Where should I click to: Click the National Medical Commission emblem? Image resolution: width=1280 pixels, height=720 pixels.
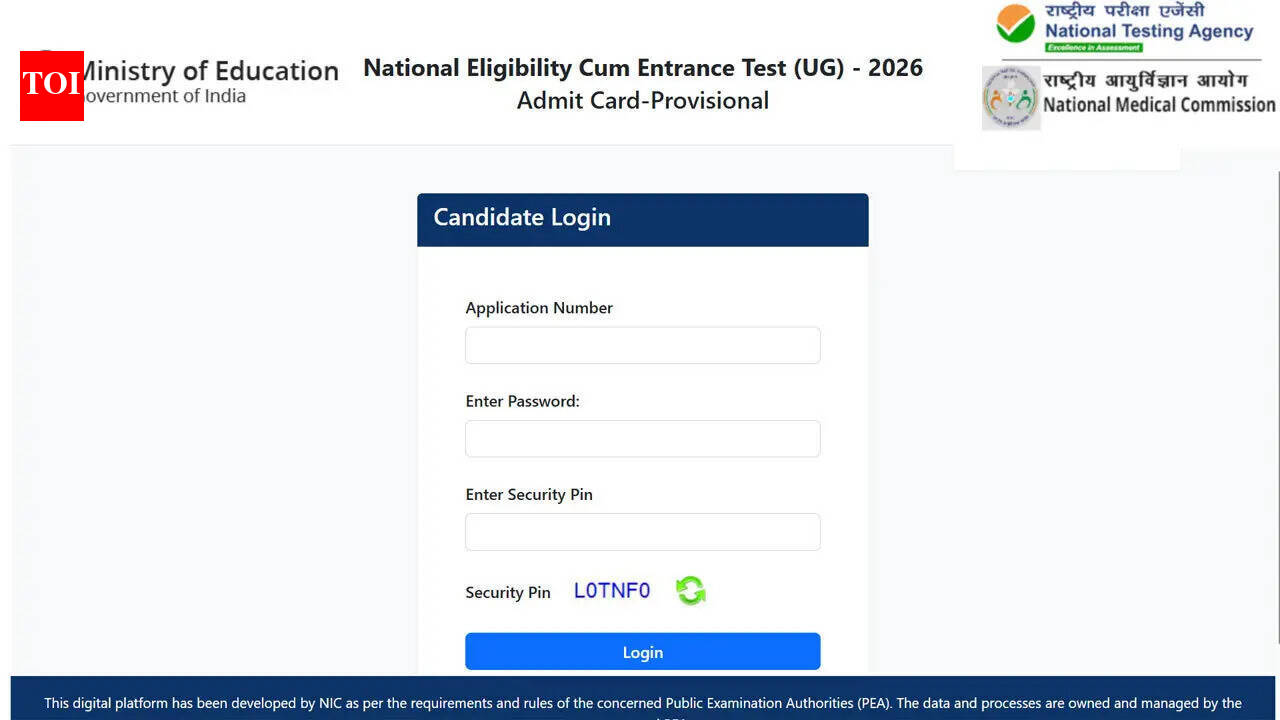(1010, 98)
